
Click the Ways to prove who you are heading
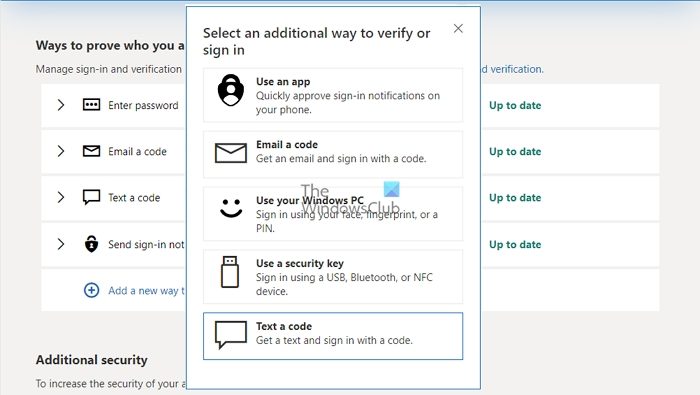click(x=110, y=45)
